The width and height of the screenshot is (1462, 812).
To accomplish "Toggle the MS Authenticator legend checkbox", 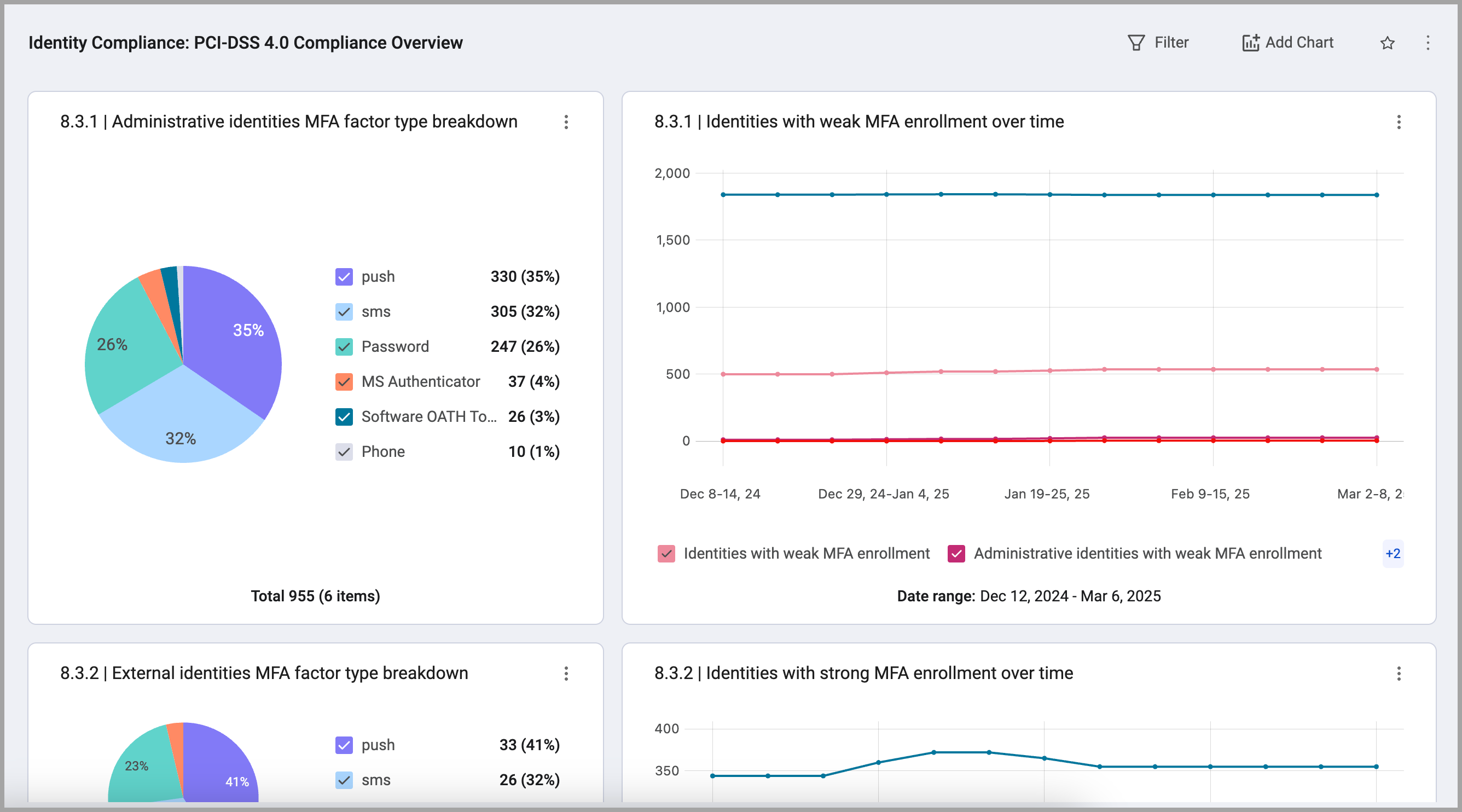I will (x=344, y=382).
